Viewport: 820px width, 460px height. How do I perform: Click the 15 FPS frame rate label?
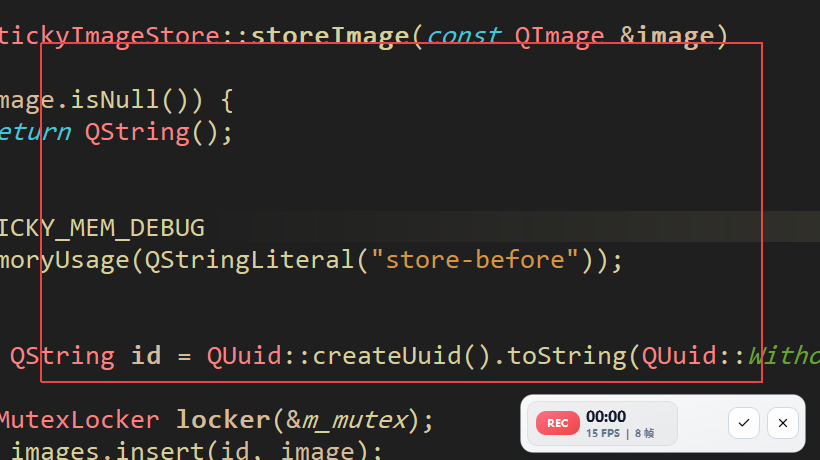pyautogui.click(x=602, y=433)
